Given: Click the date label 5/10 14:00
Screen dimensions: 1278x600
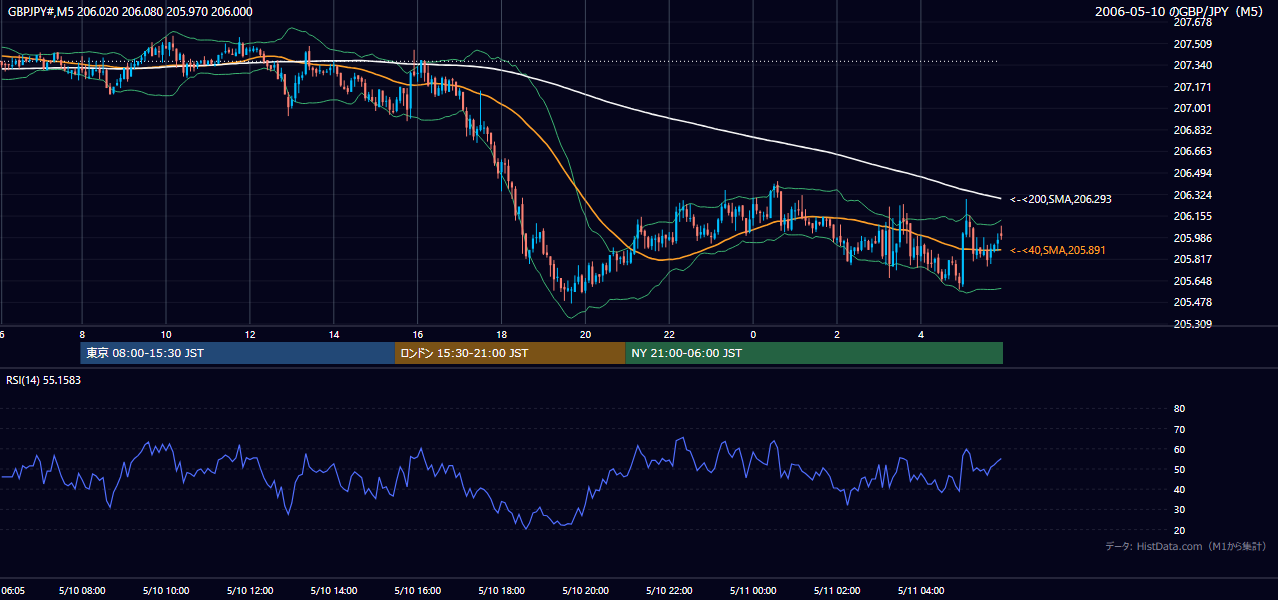Looking at the screenshot, I should coord(334,590).
